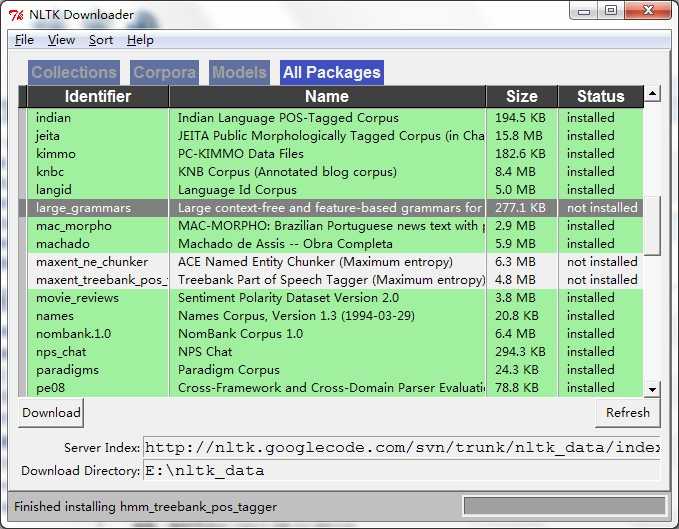Switch to the Corpora tab
679x529 pixels.
coord(165,72)
